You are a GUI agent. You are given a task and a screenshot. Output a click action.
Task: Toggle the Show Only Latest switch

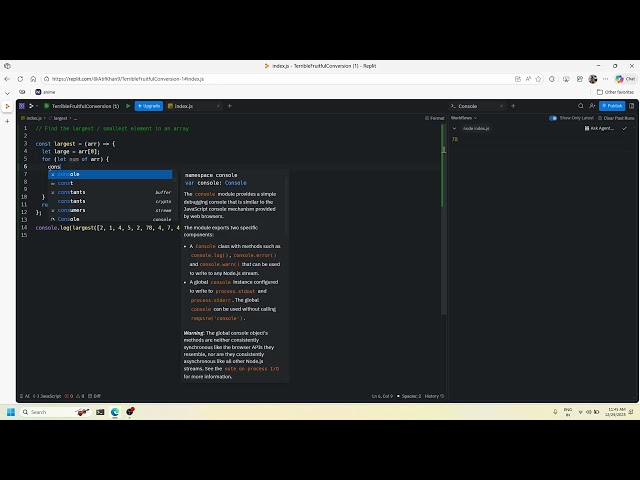click(553, 118)
